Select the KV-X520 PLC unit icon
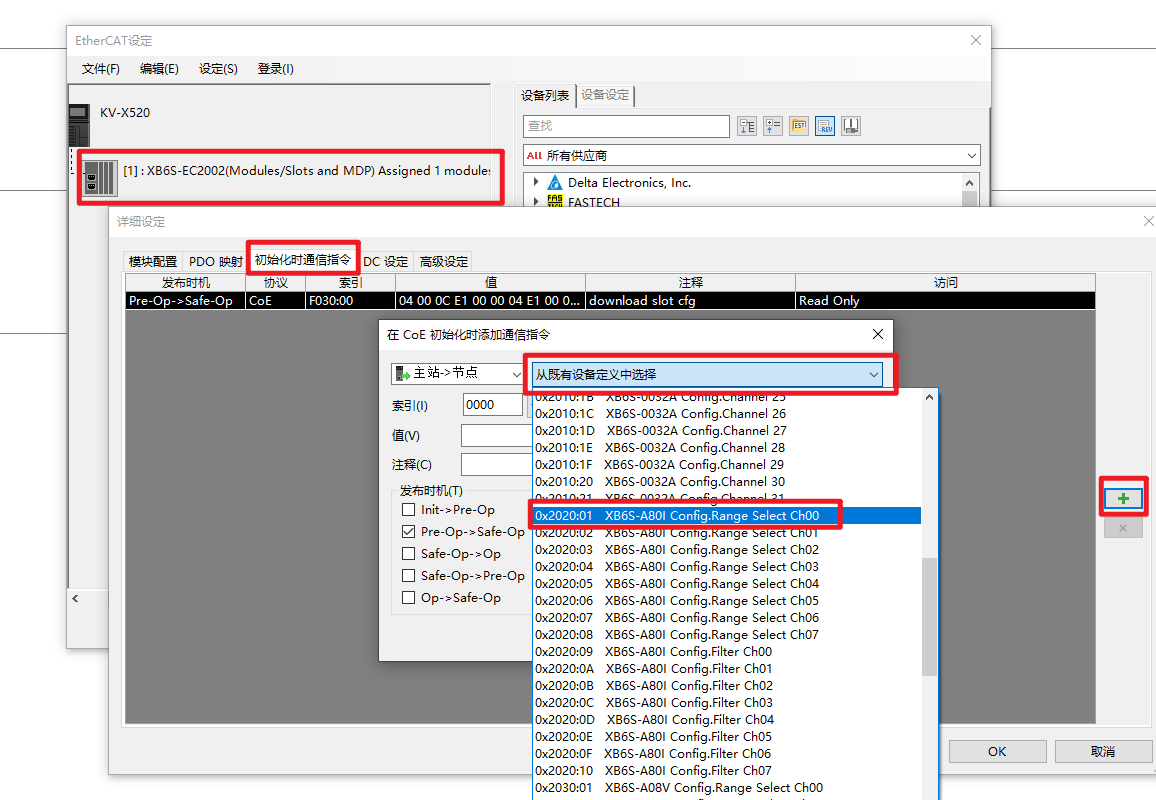 pos(79,125)
